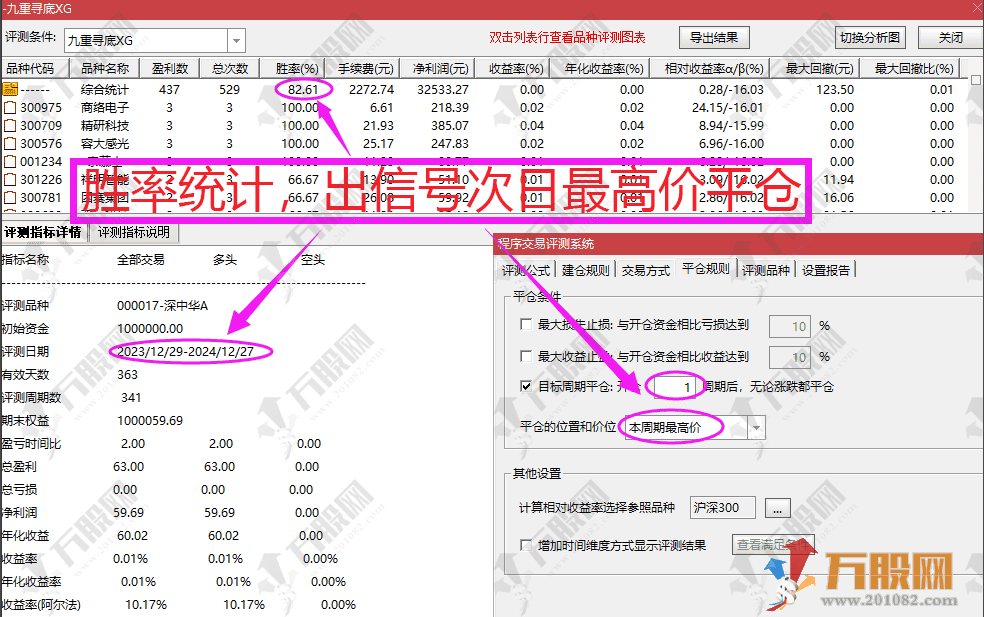Click the document icon beside code 300781
Image resolution: width=984 pixels, height=617 pixels.
pyautogui.click(x=10, y=197)
